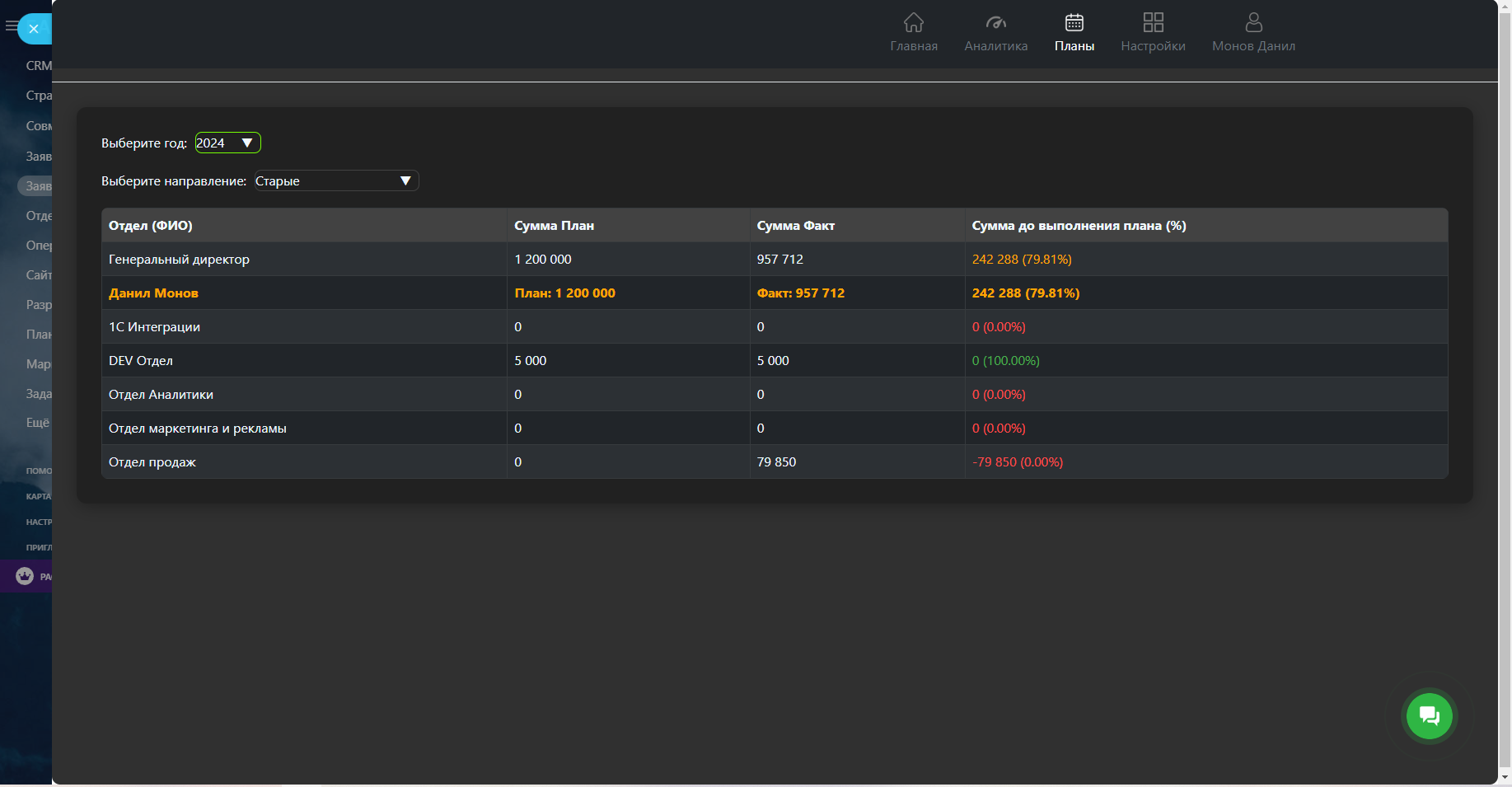Image resolution: width=1512 pixels, height=787 pixels.
Task: Open Настройки via the grid icon
Action: pyautogui.click(x=1153, y=22)
